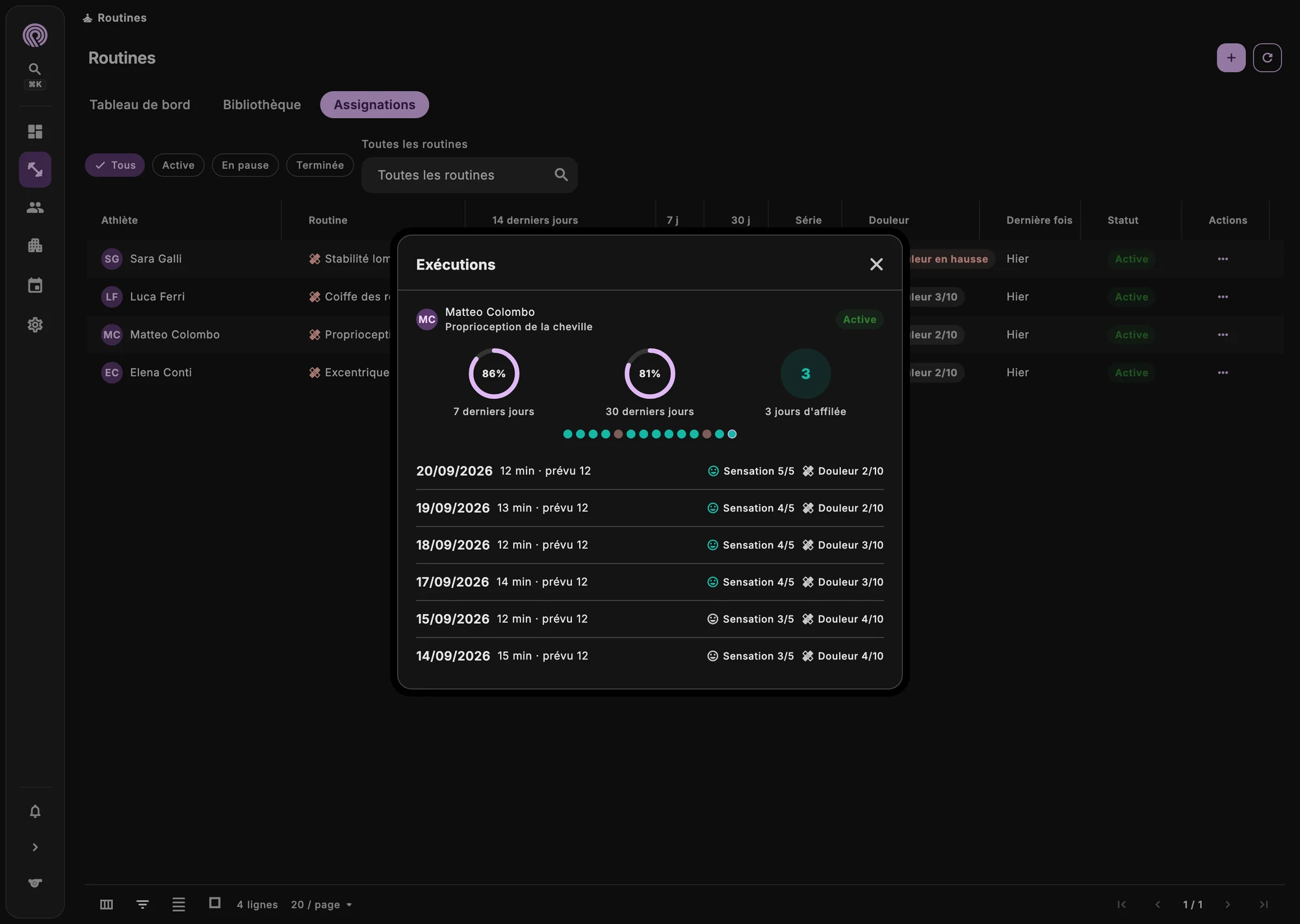Select the 20/09/2026 execution entry
Screen dimensions: 1300x924
point(650,471)
